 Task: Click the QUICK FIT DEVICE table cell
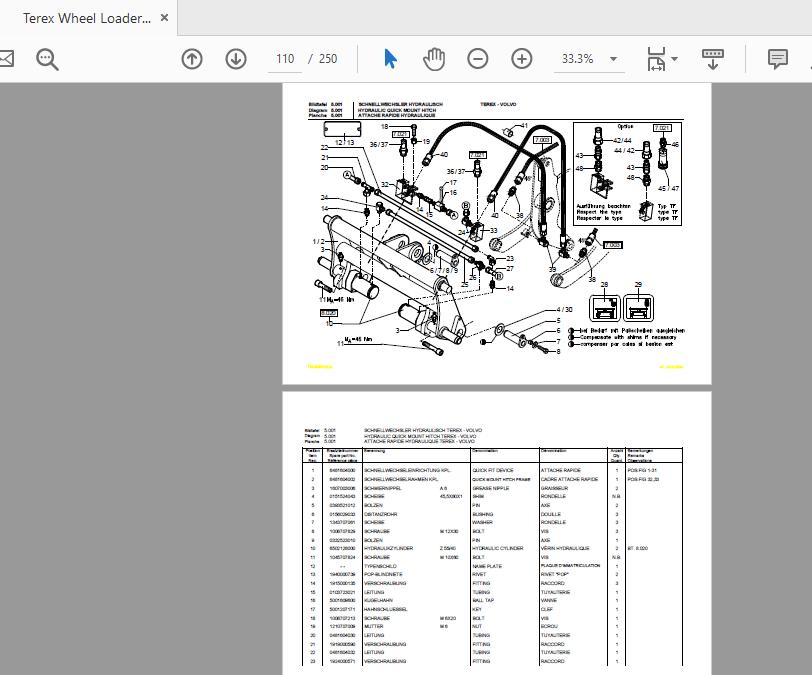click(493, 470)
